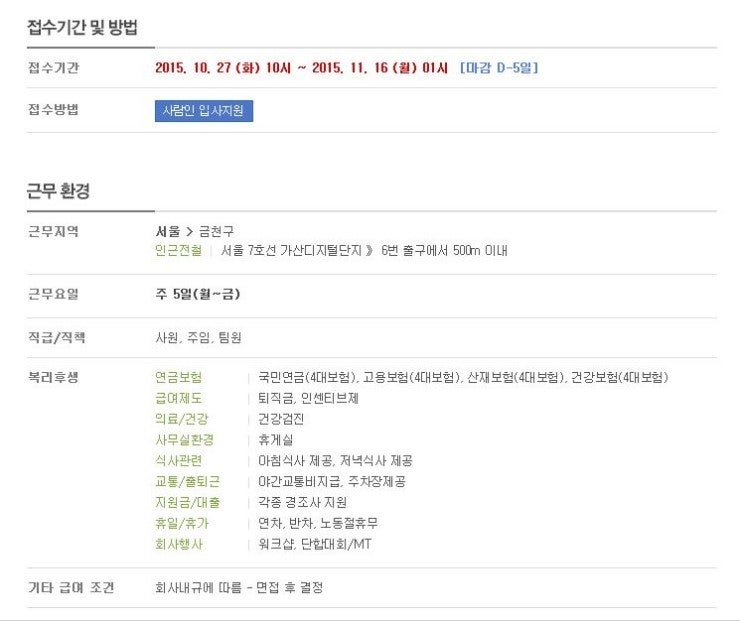
Task: Select the application period date text
Action: click(301, 67)
